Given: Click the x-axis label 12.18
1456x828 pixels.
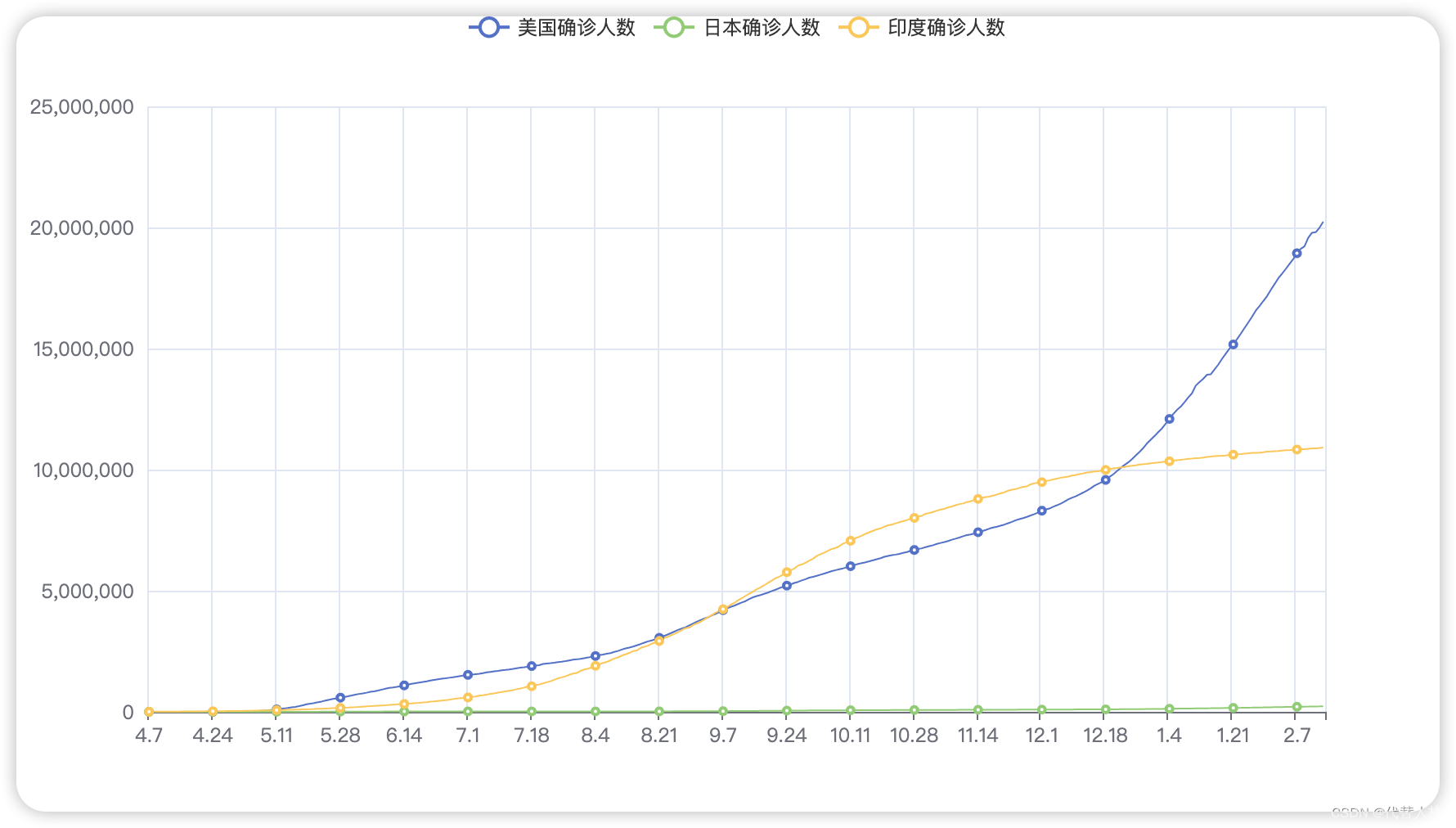Looking at the screenshot, I should point(1105,736).
